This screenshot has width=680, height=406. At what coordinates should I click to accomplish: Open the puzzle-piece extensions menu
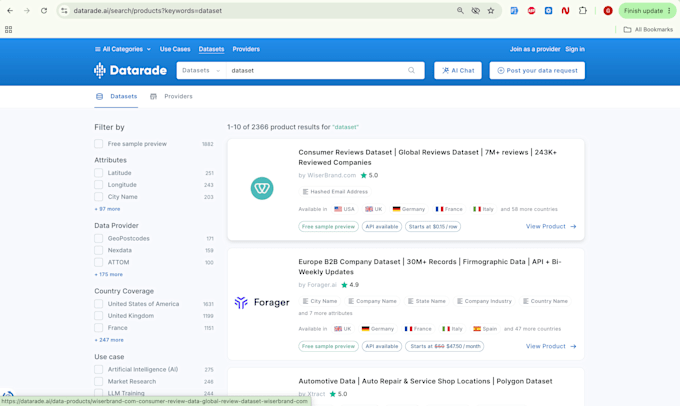582,11
